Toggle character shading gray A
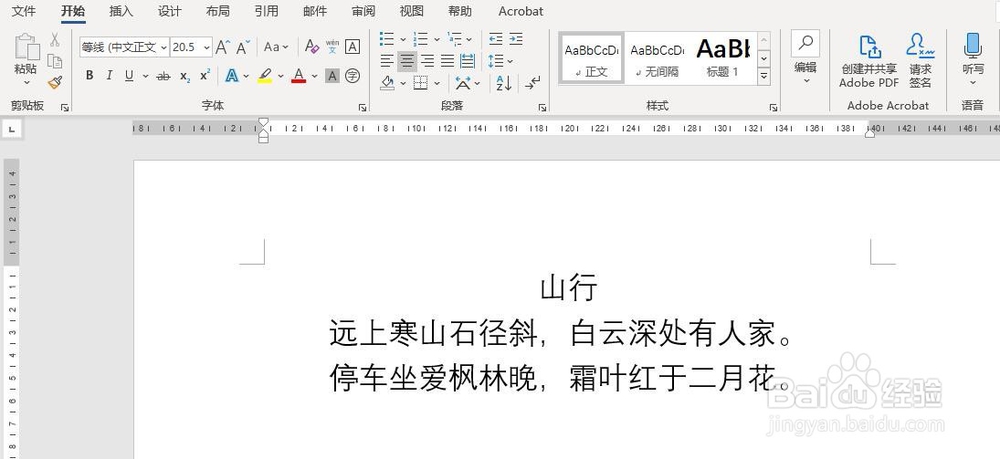The height and width of the screenshot is (459, 1000). 332,76
